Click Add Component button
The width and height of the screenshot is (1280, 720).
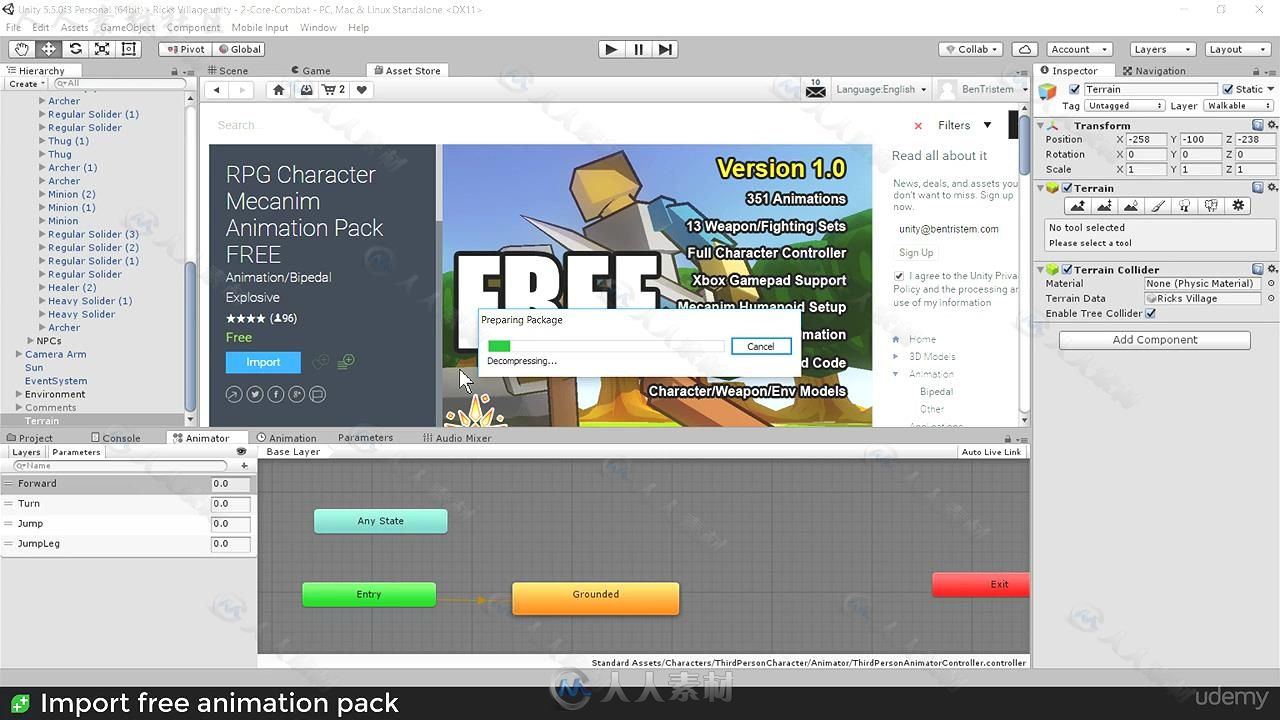[1155, 340]
